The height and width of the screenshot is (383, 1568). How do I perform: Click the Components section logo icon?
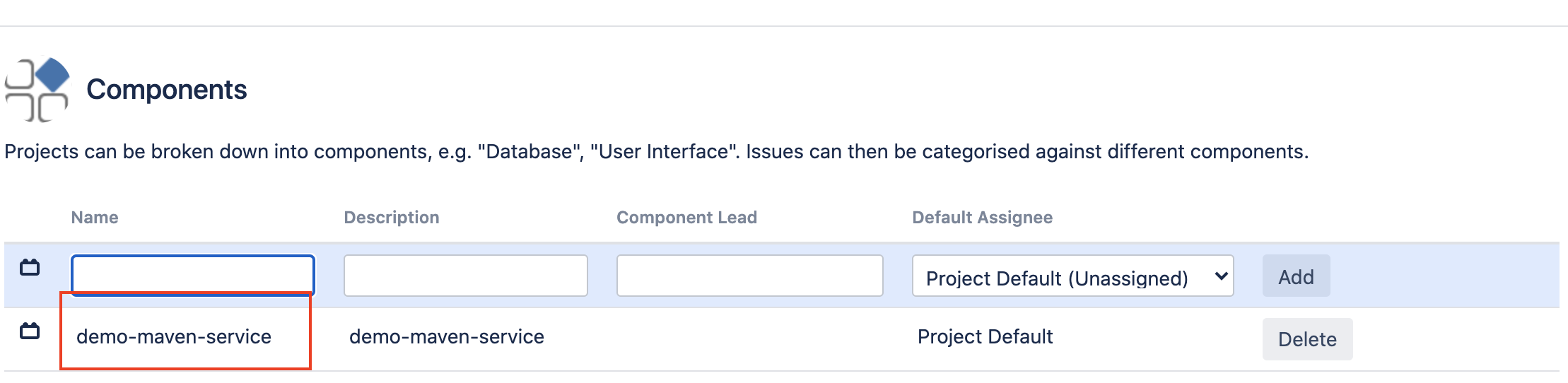tap(37, 90)
